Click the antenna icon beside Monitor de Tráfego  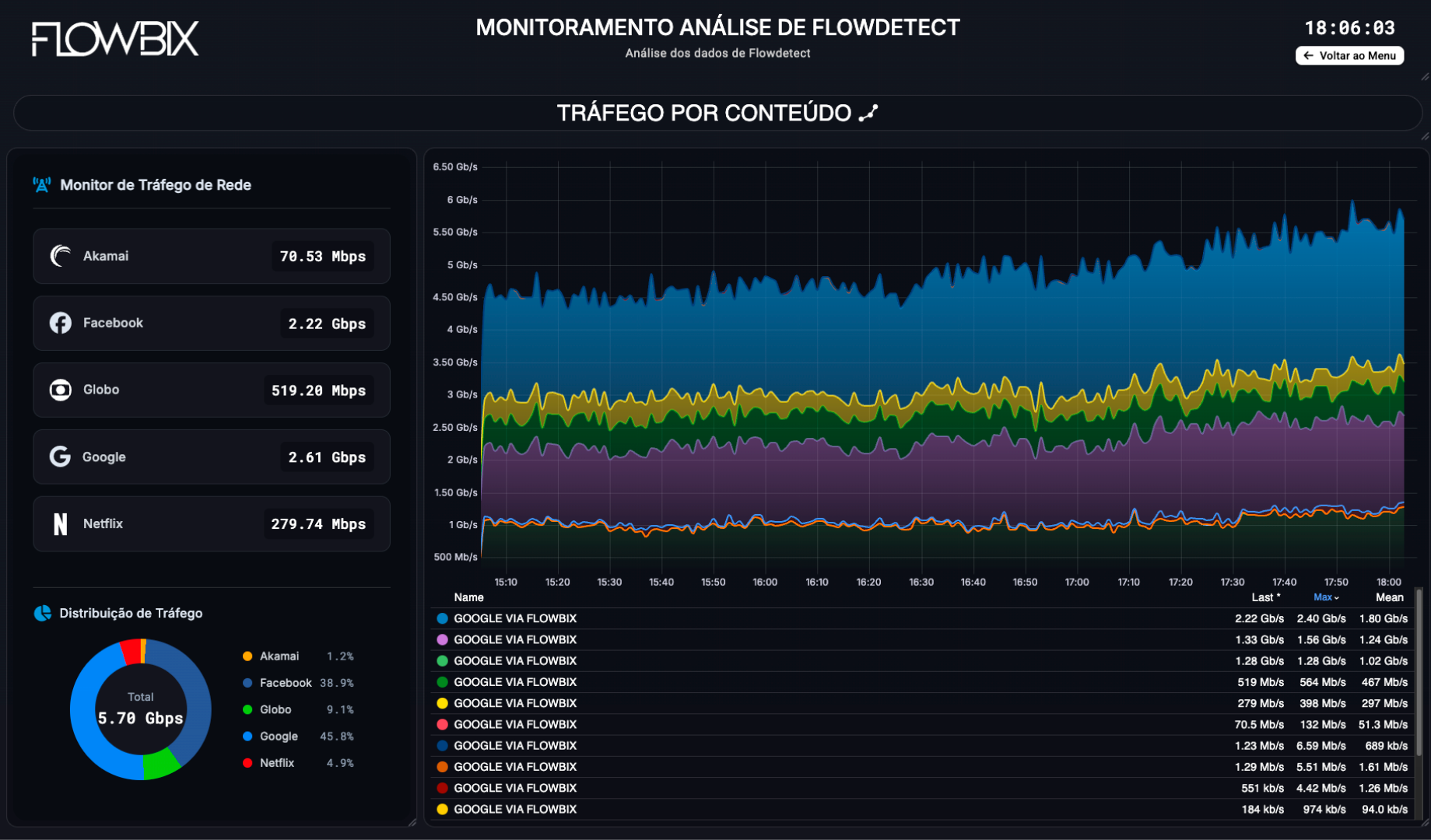[42, 184]
